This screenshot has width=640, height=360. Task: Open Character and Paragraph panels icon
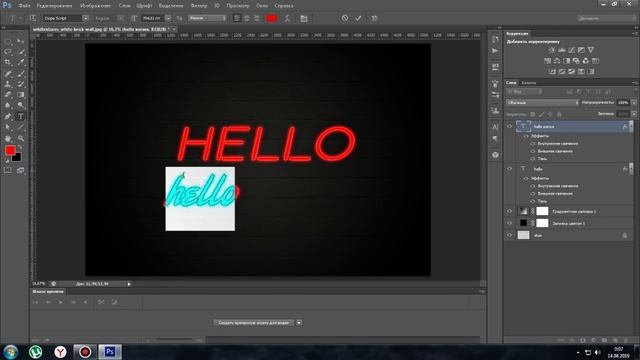coord(304,18)
